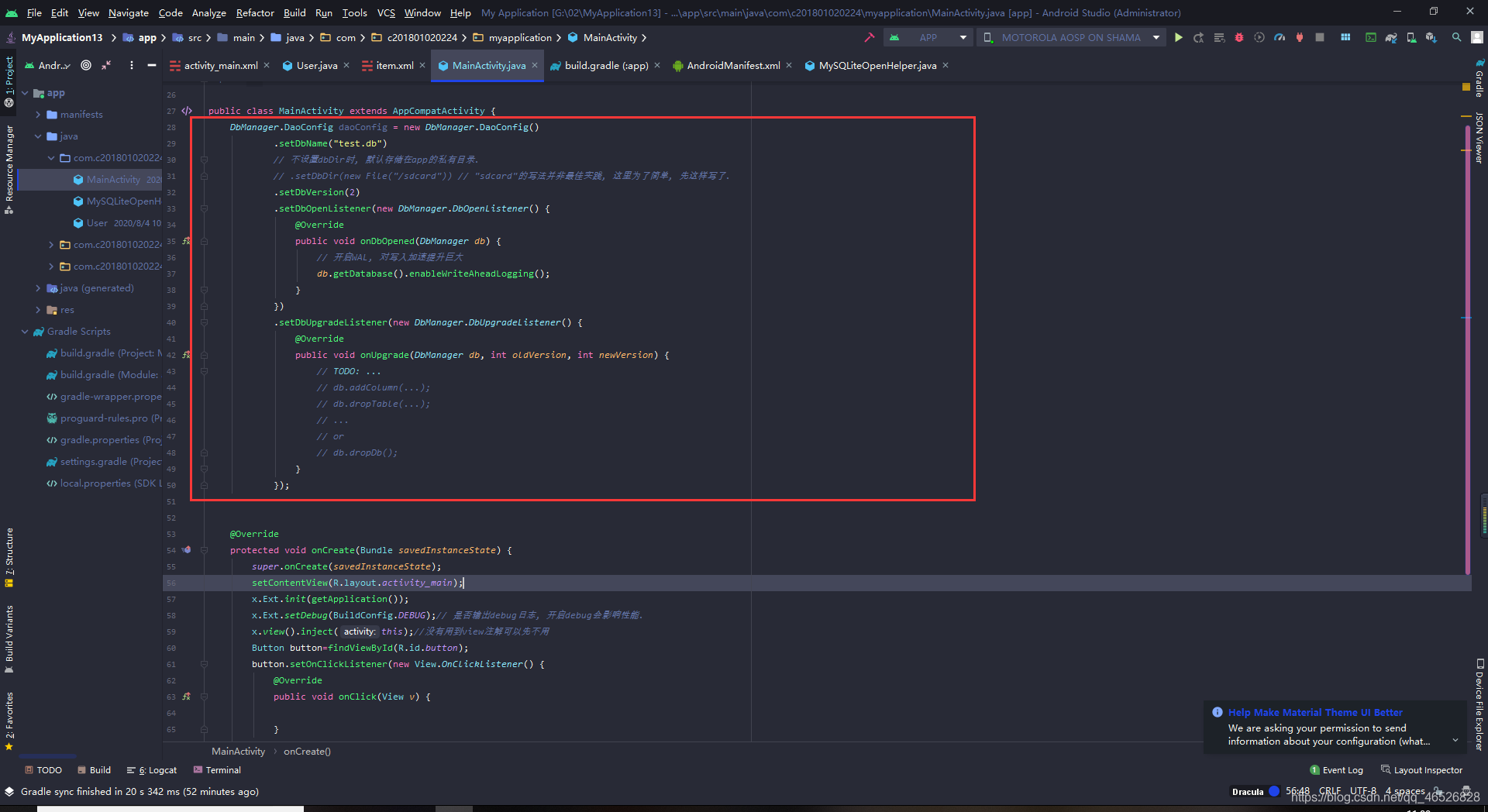Click the Make Project hammer icon
Screen dimensions: 1488x812
[870, 37]
